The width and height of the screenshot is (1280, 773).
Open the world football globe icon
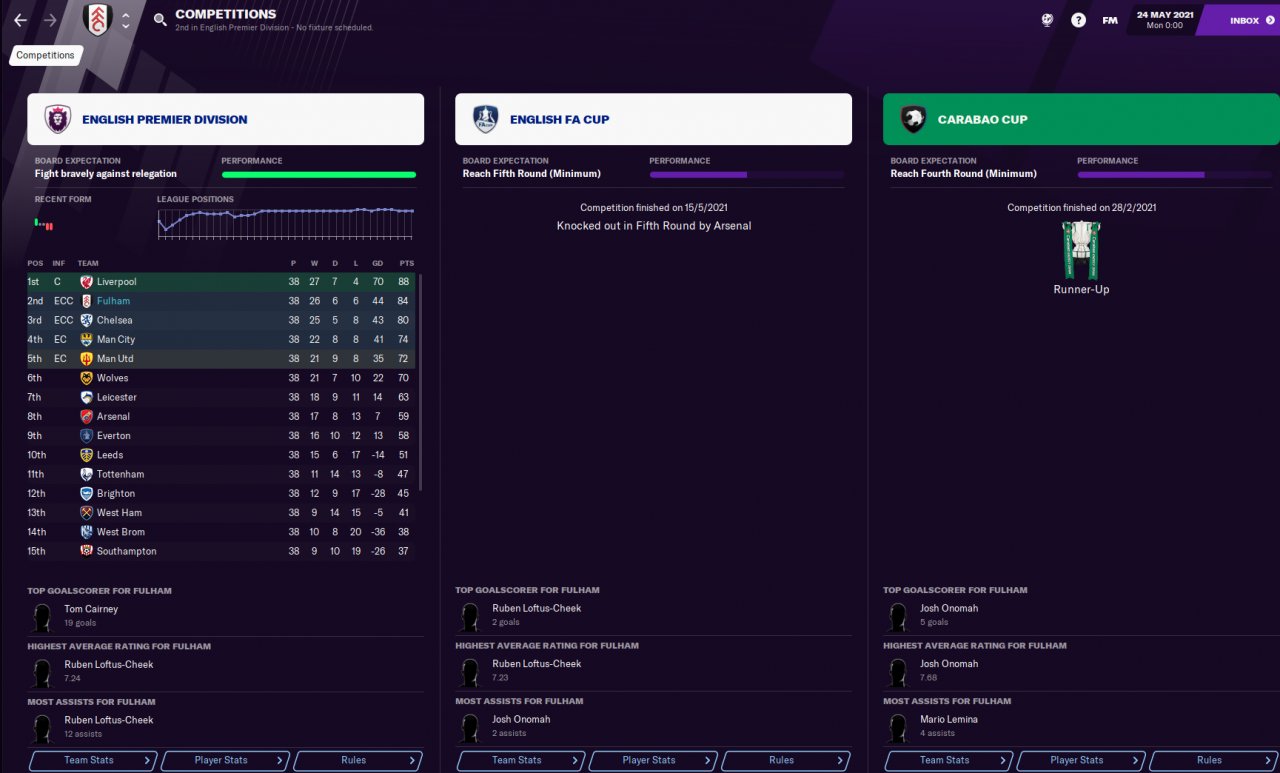1047,20
